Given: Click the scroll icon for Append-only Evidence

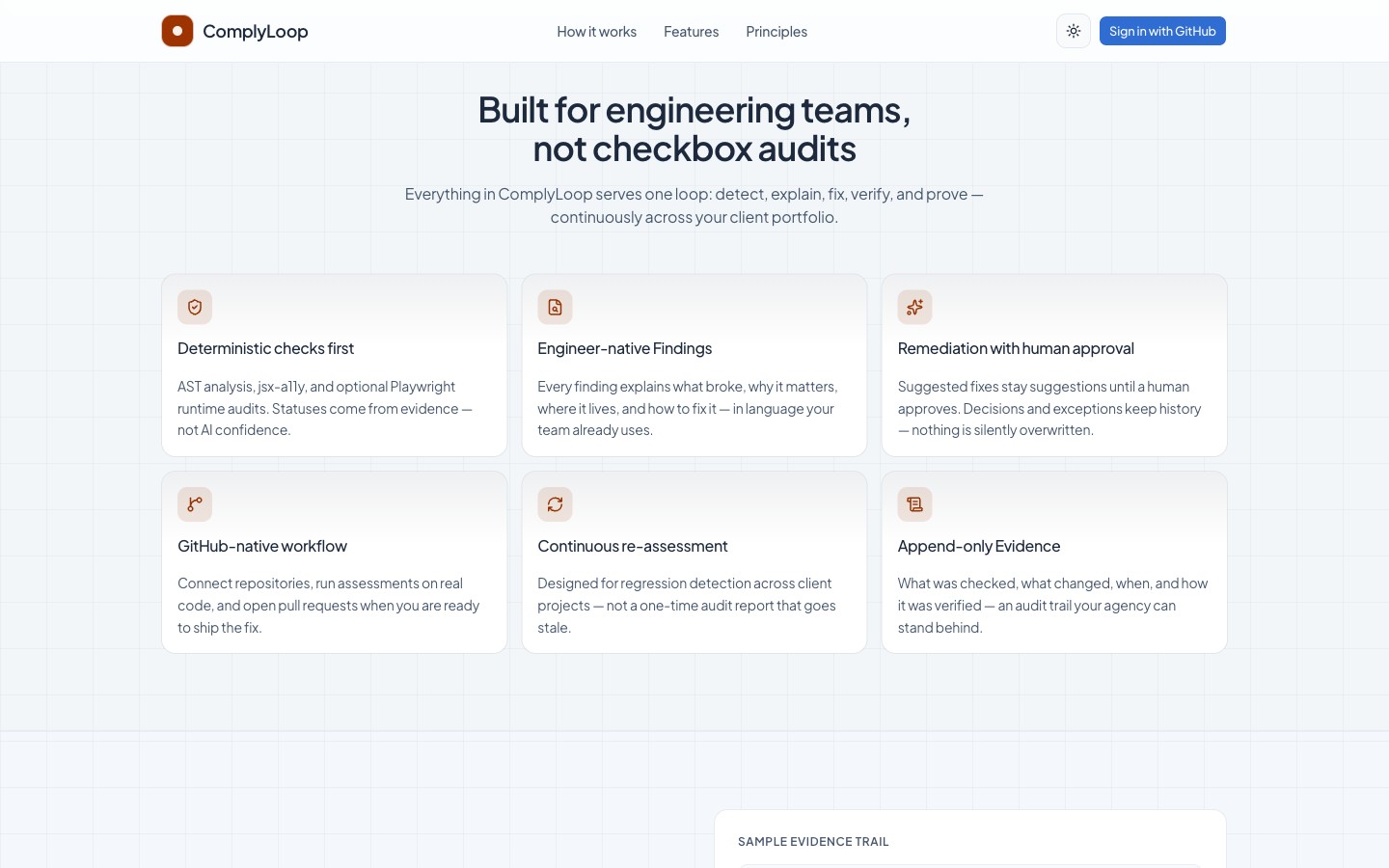Looking at the screenshot, I should [x=915, y=504].
